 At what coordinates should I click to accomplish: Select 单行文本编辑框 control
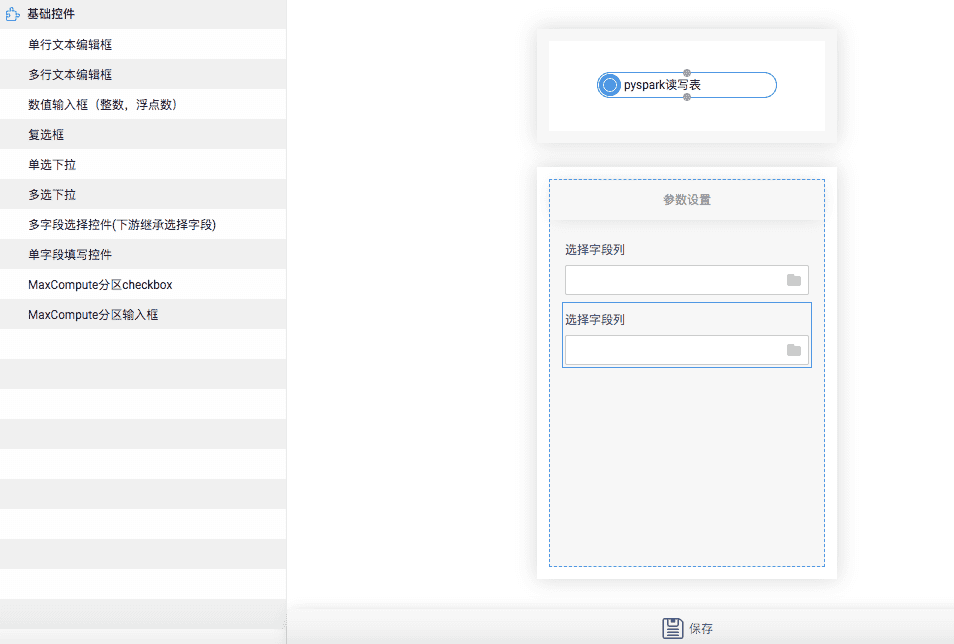pos(143,44)
